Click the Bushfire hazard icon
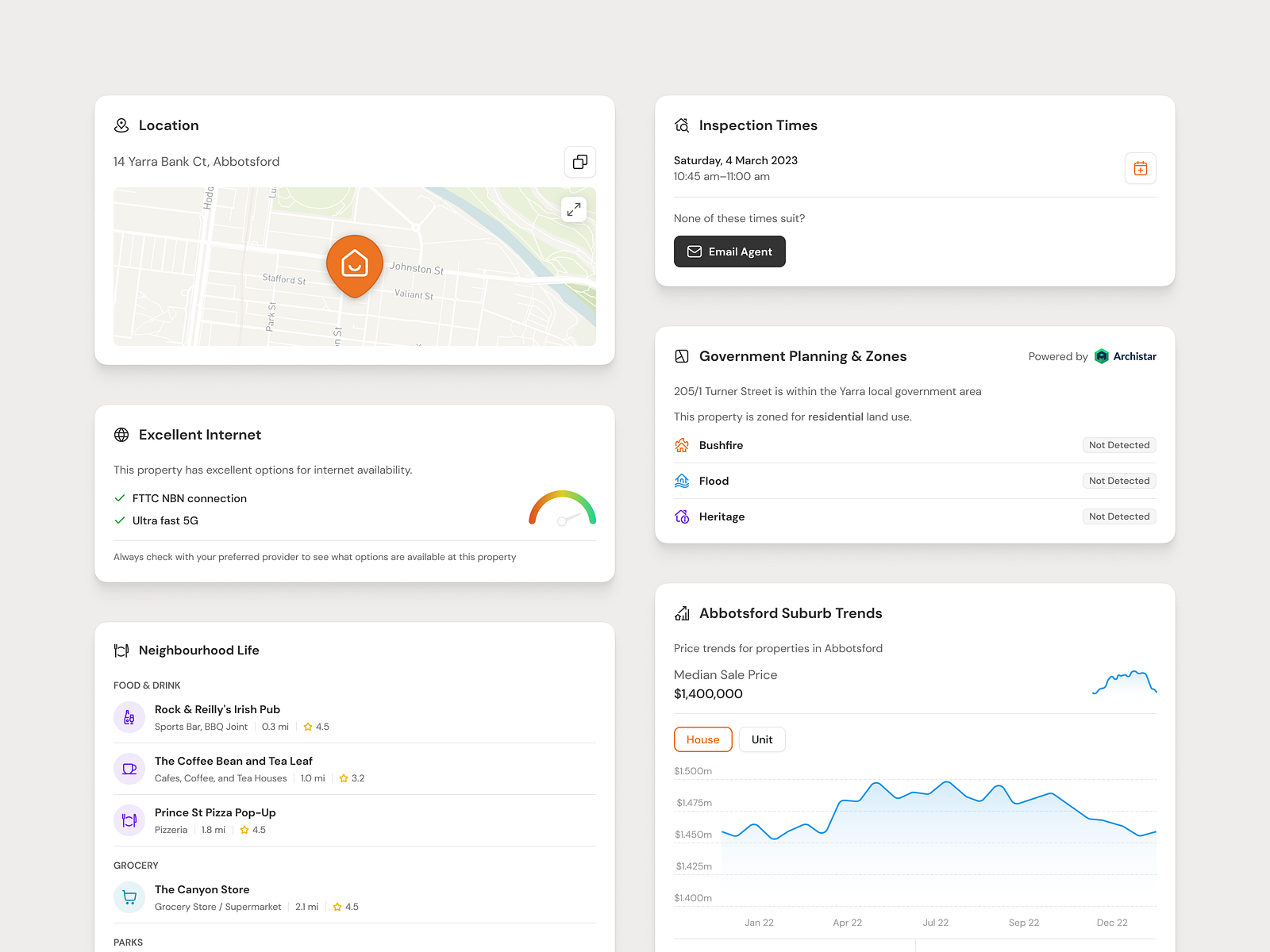This screenshot has width=1270, height=952. [682, 445]
